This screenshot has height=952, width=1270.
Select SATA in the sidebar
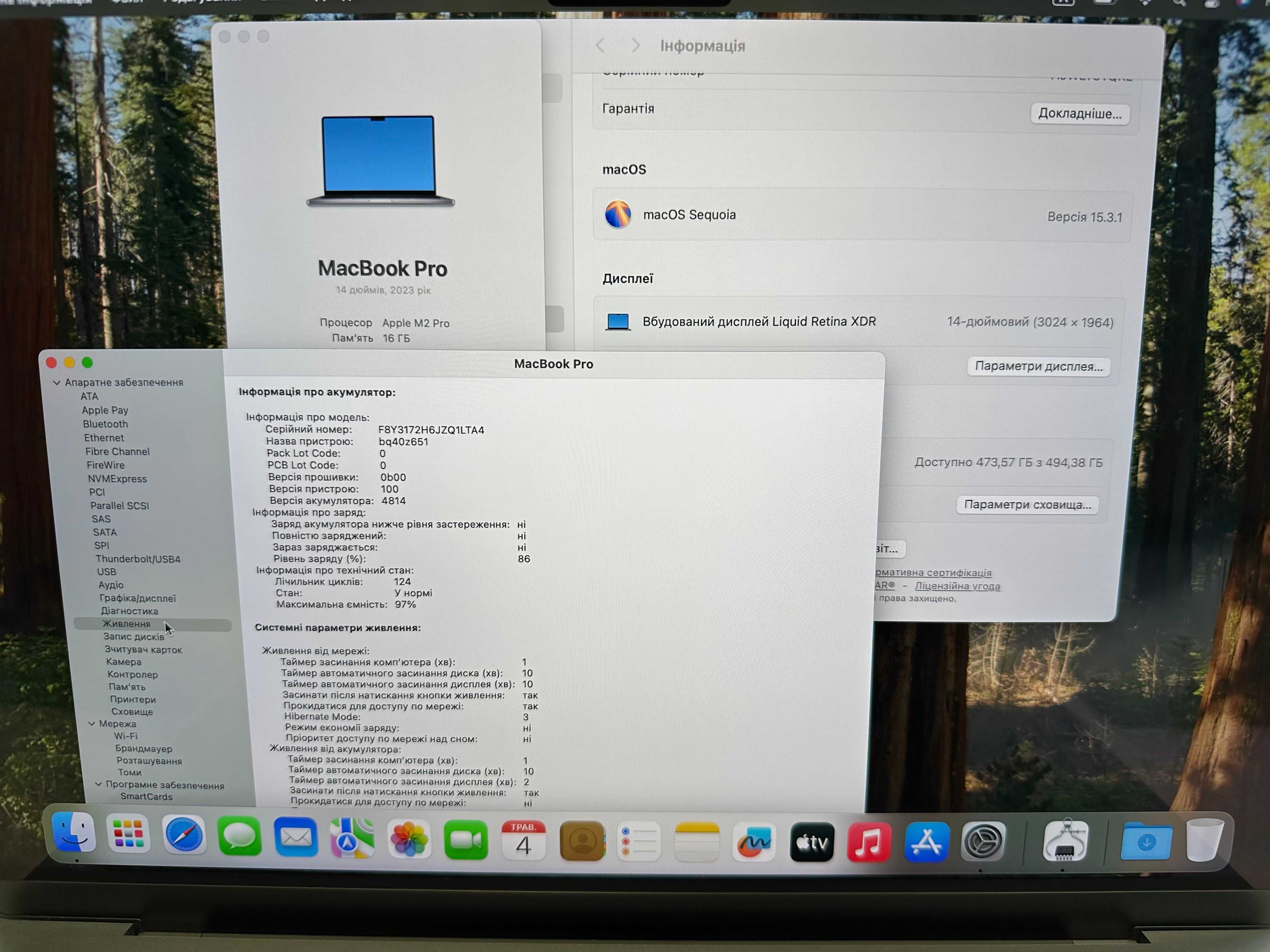(x=105, y=532)
